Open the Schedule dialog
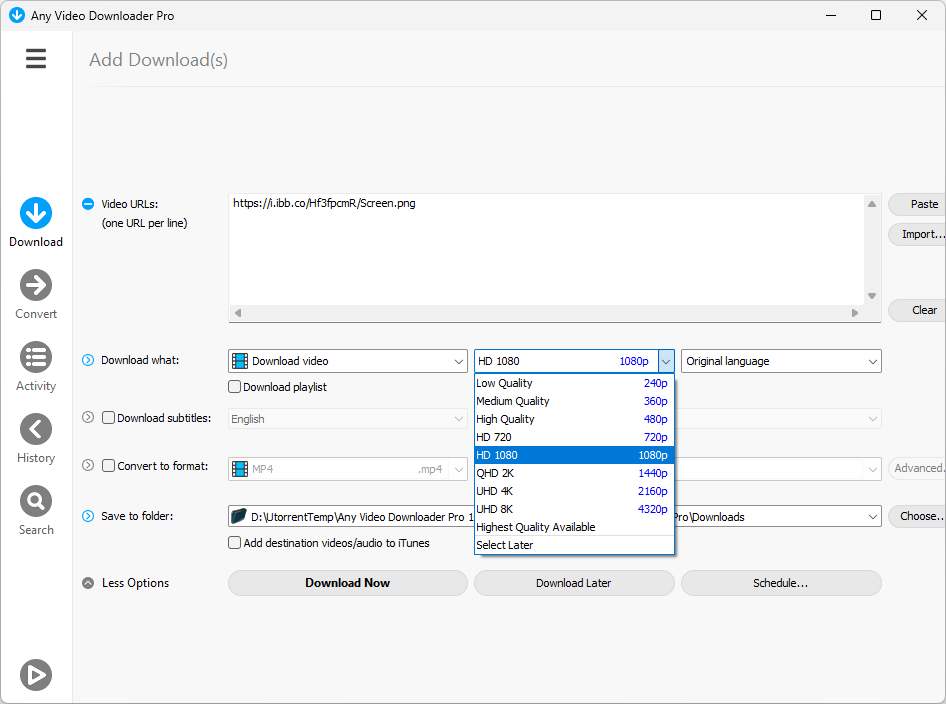Viewport: 946px width, 704px height. (x=781, y=583)
